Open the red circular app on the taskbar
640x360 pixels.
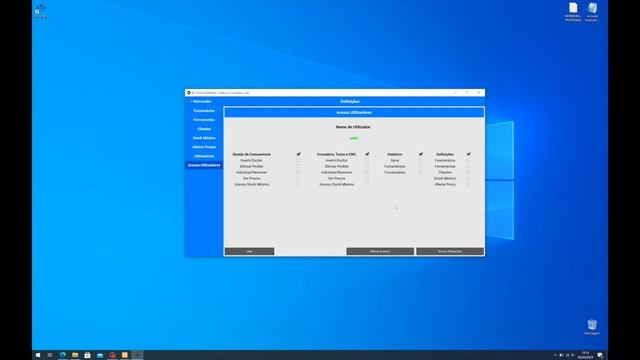click(112, 355)
